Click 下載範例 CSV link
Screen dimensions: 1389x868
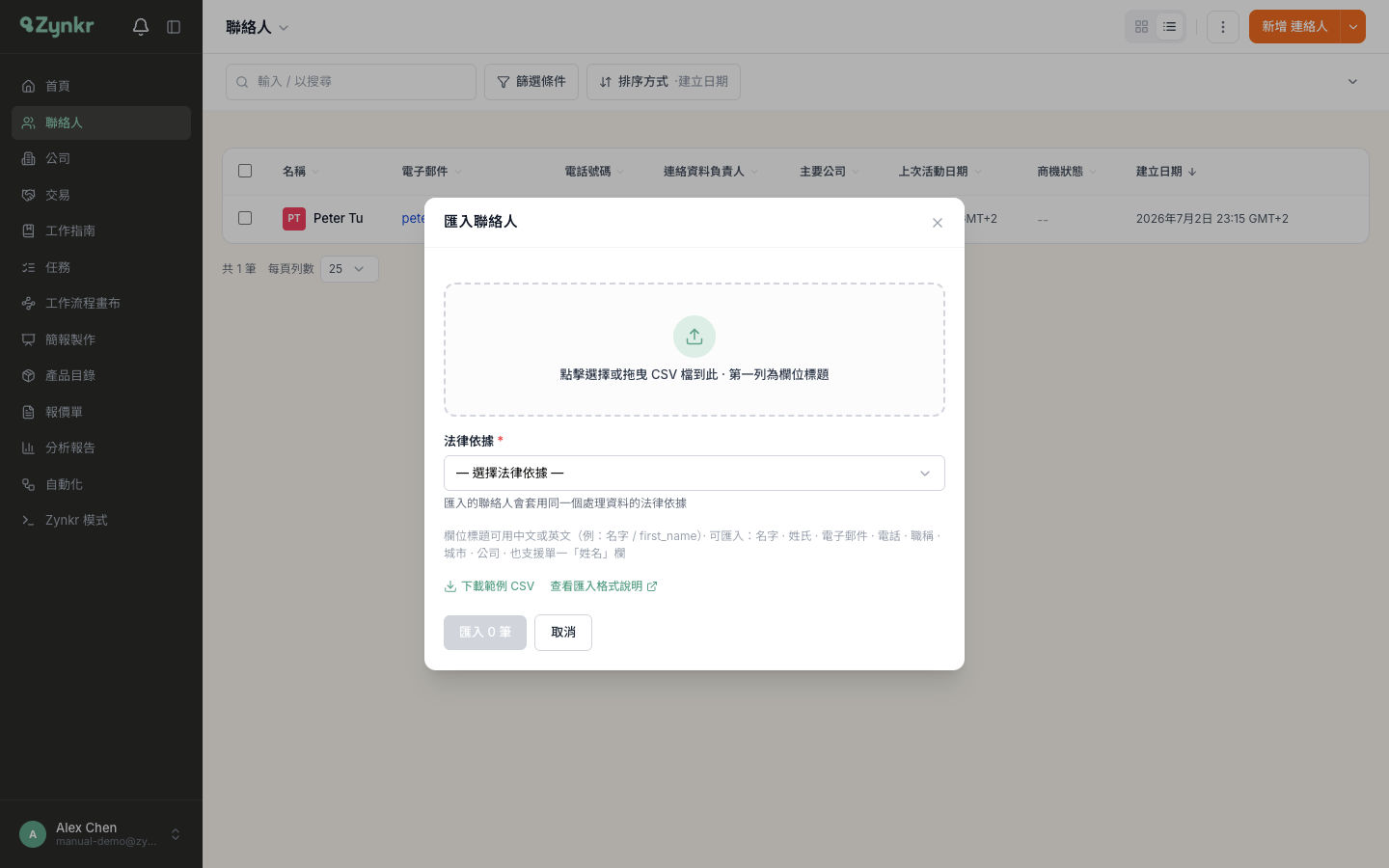pyautogui.click(x=489, y=586)
